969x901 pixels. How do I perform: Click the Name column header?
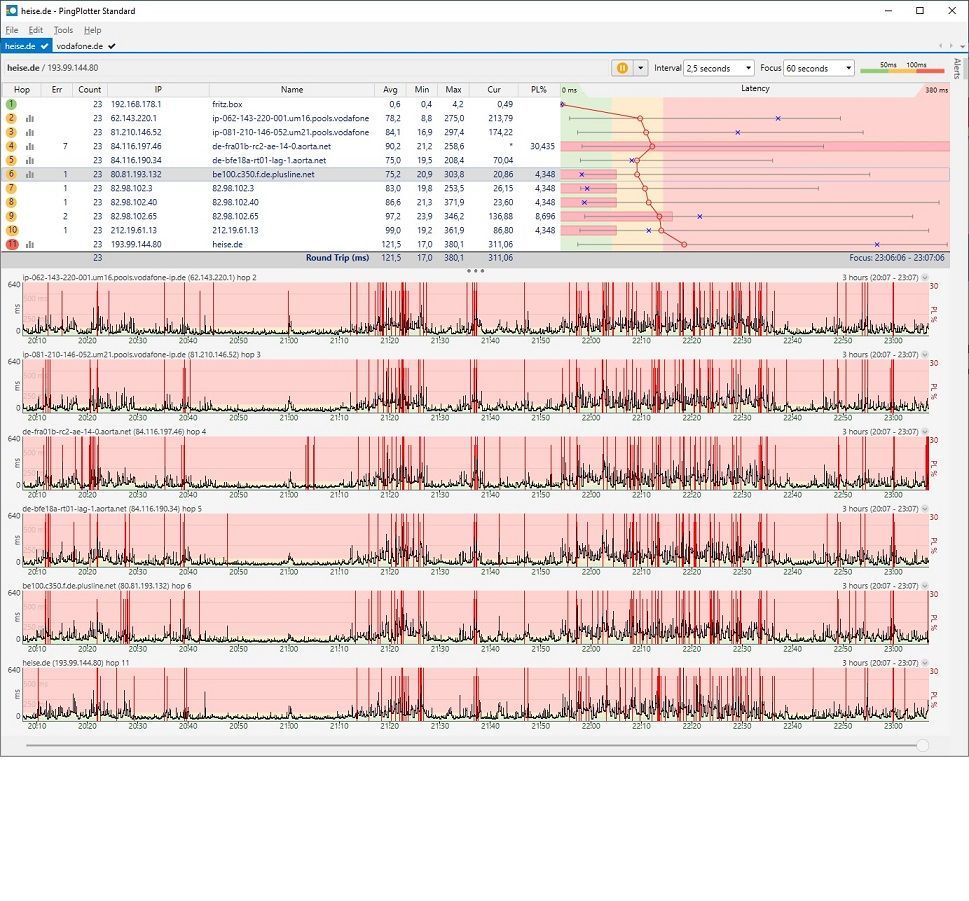coord(292,90)
